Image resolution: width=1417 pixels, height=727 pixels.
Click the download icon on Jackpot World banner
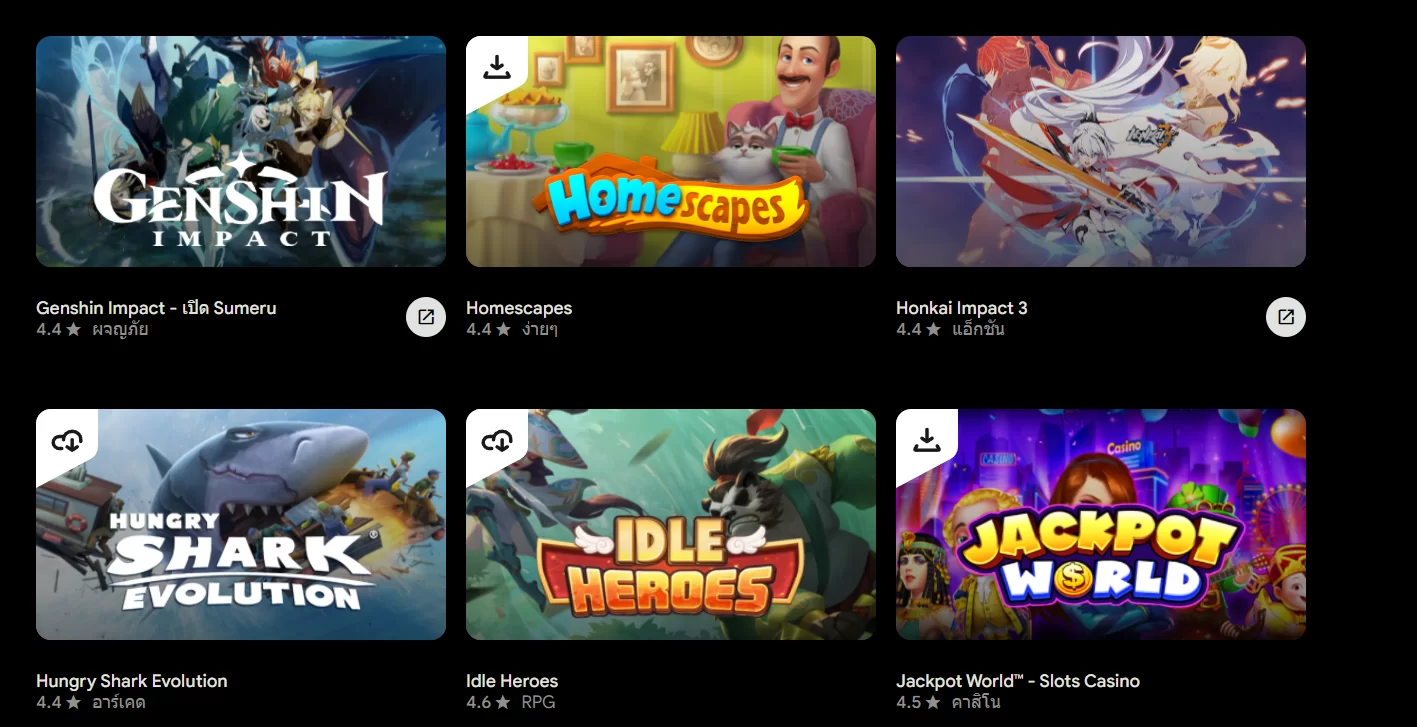point(927,440)
